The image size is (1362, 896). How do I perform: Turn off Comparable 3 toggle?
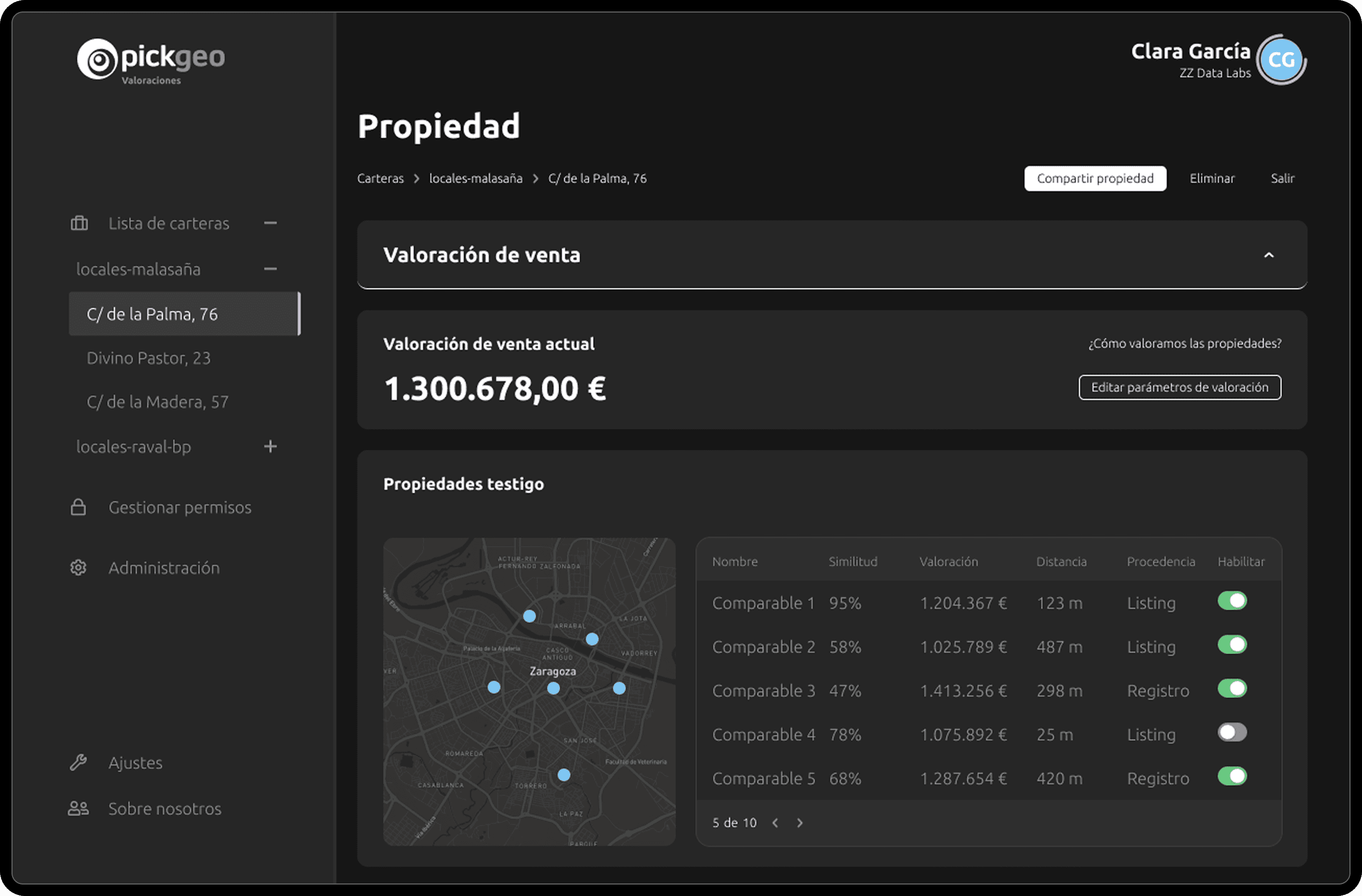[x=1232, y=688]
